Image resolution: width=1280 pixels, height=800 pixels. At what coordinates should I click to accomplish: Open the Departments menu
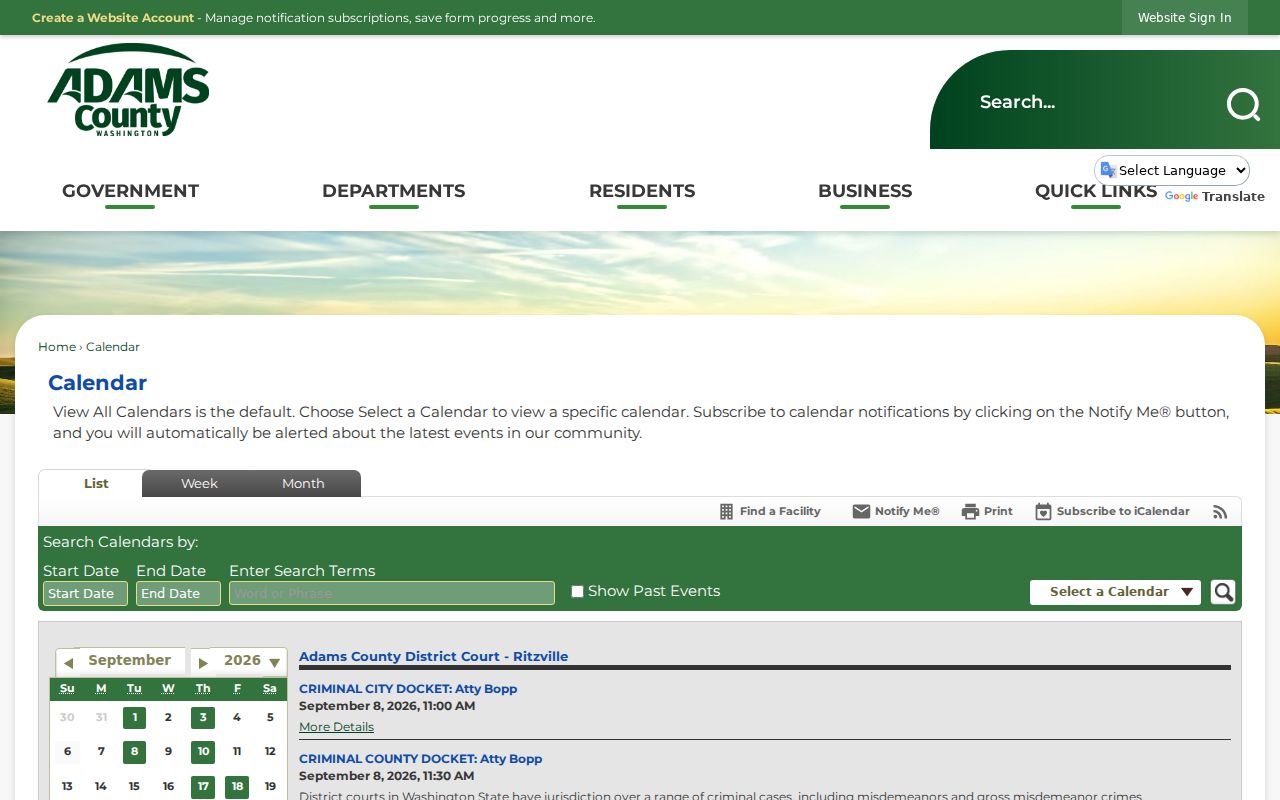tap(393, 191)
